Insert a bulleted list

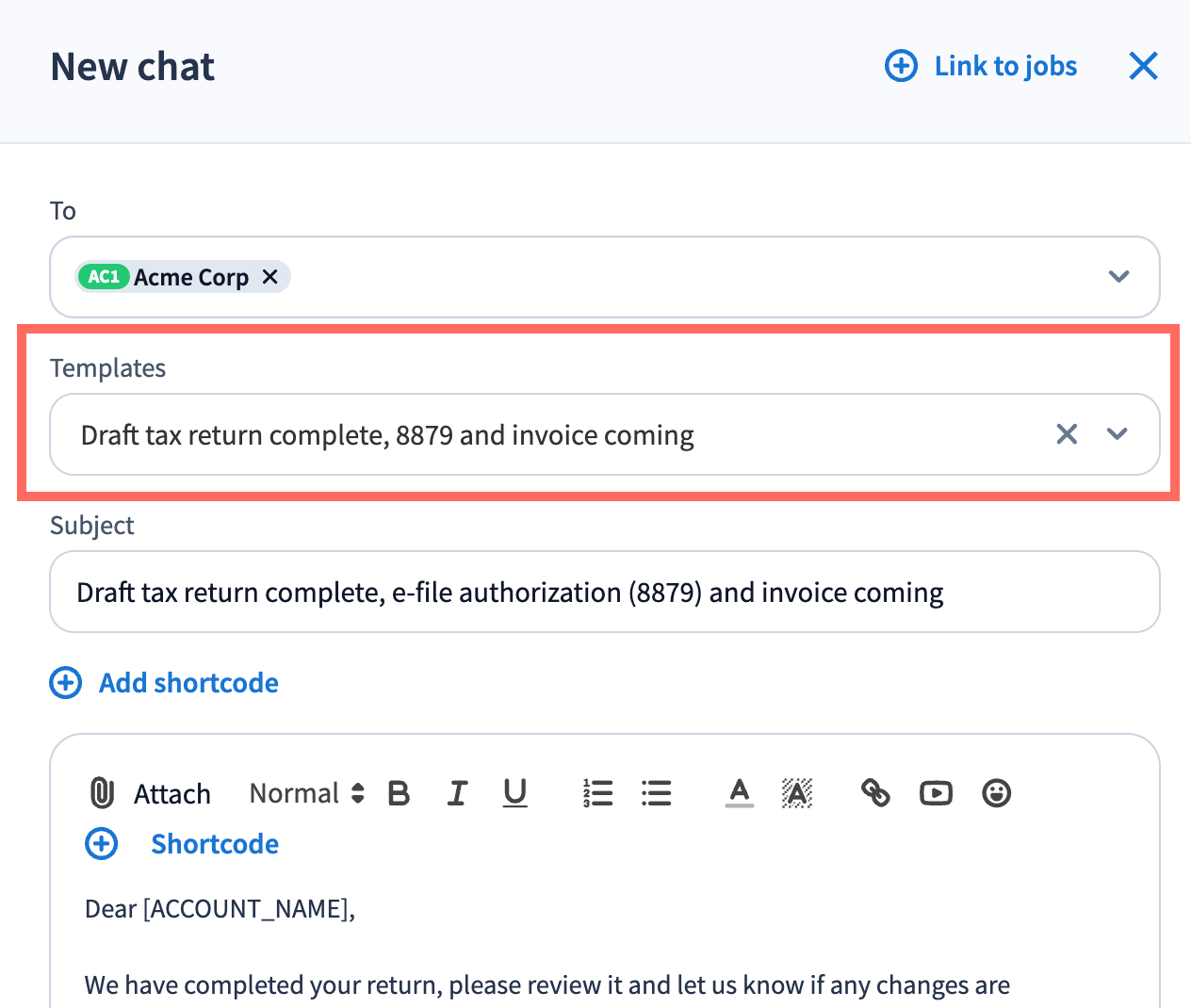656,793
